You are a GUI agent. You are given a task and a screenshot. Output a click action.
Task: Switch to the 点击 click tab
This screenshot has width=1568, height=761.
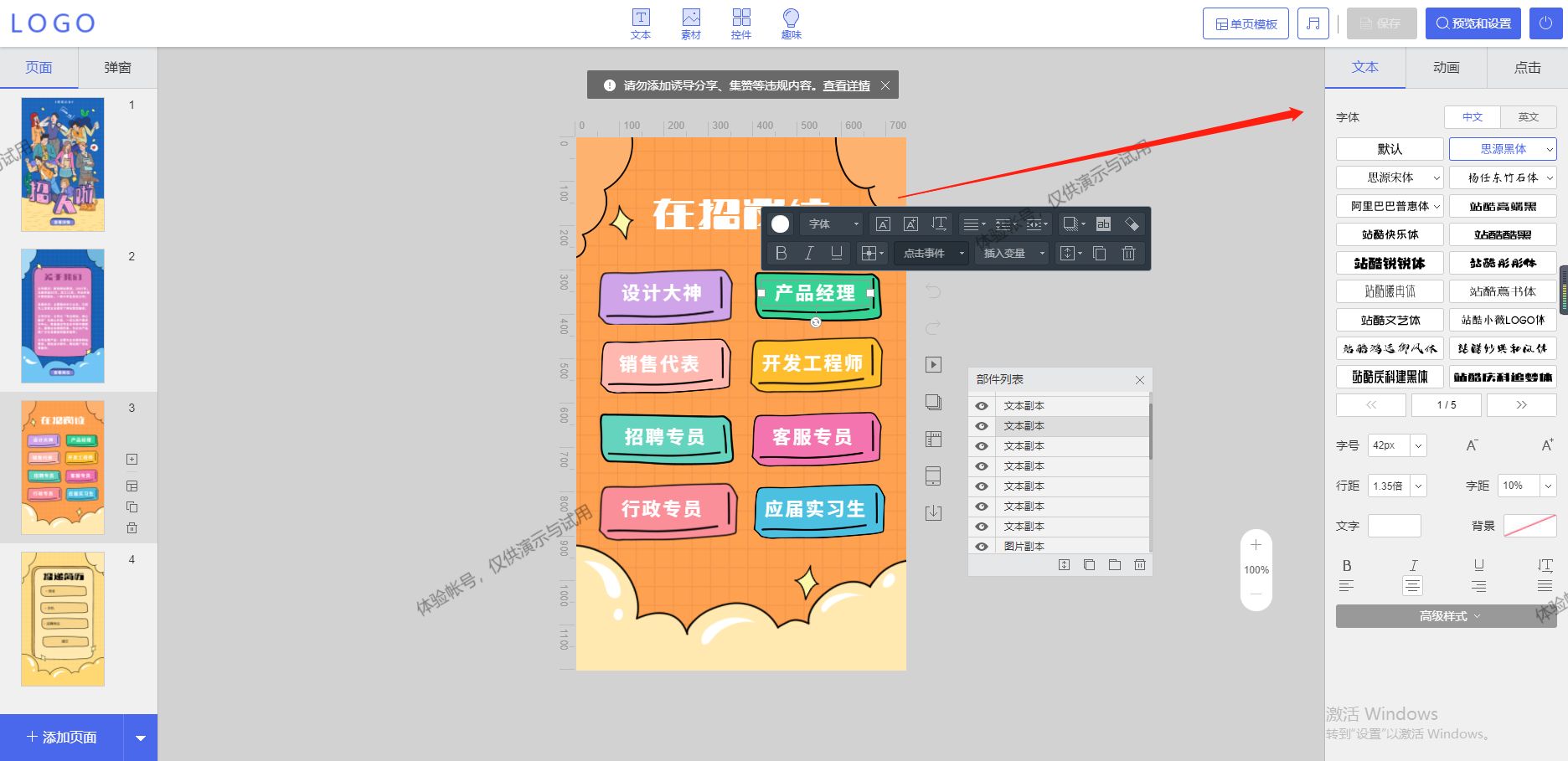[x=1528, y=68]
